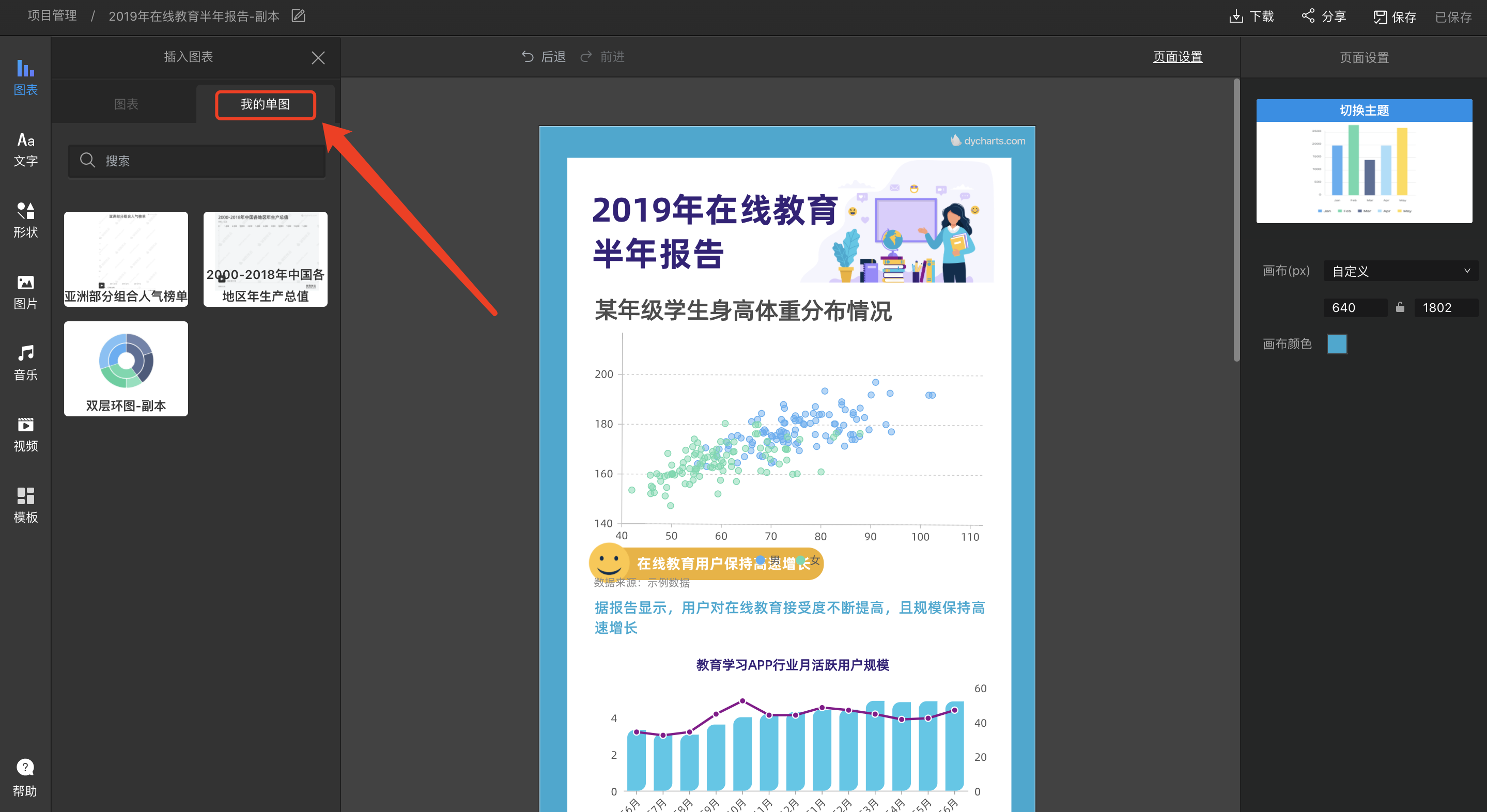This screenshot has width=1487, height=812.
Task: Select 某年级学生身高体重分布情况 heading
Action: click(x=743, y=310)
